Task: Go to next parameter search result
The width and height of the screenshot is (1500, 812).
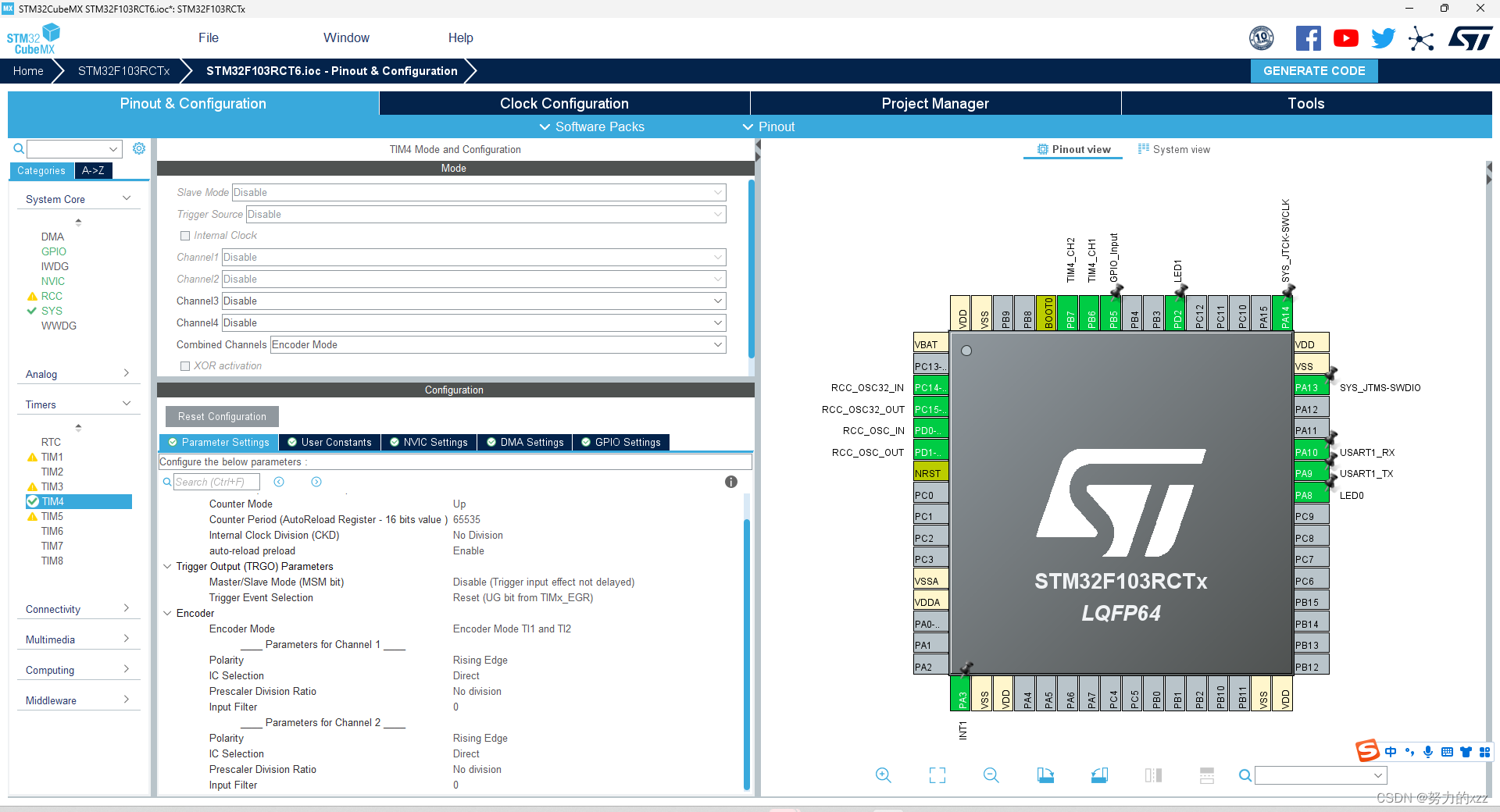Action: click(316, 482)
